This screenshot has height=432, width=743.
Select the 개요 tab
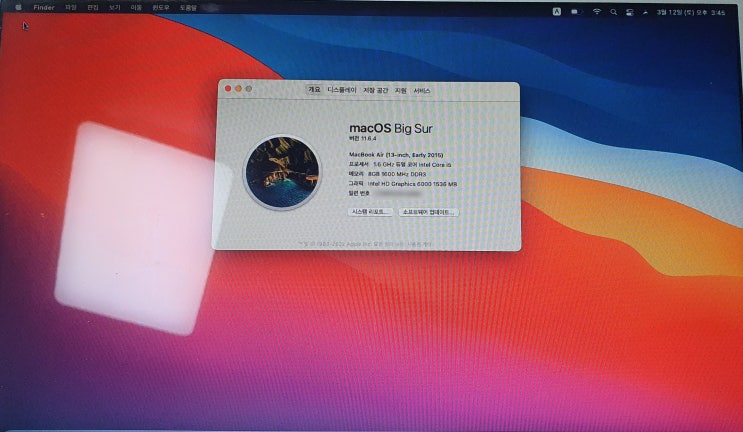tap(314, 90)
